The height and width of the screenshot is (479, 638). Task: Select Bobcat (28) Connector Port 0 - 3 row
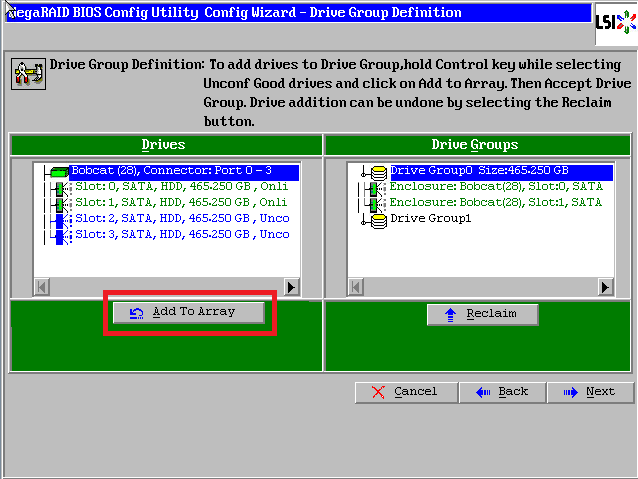click(x=184, y=171)
